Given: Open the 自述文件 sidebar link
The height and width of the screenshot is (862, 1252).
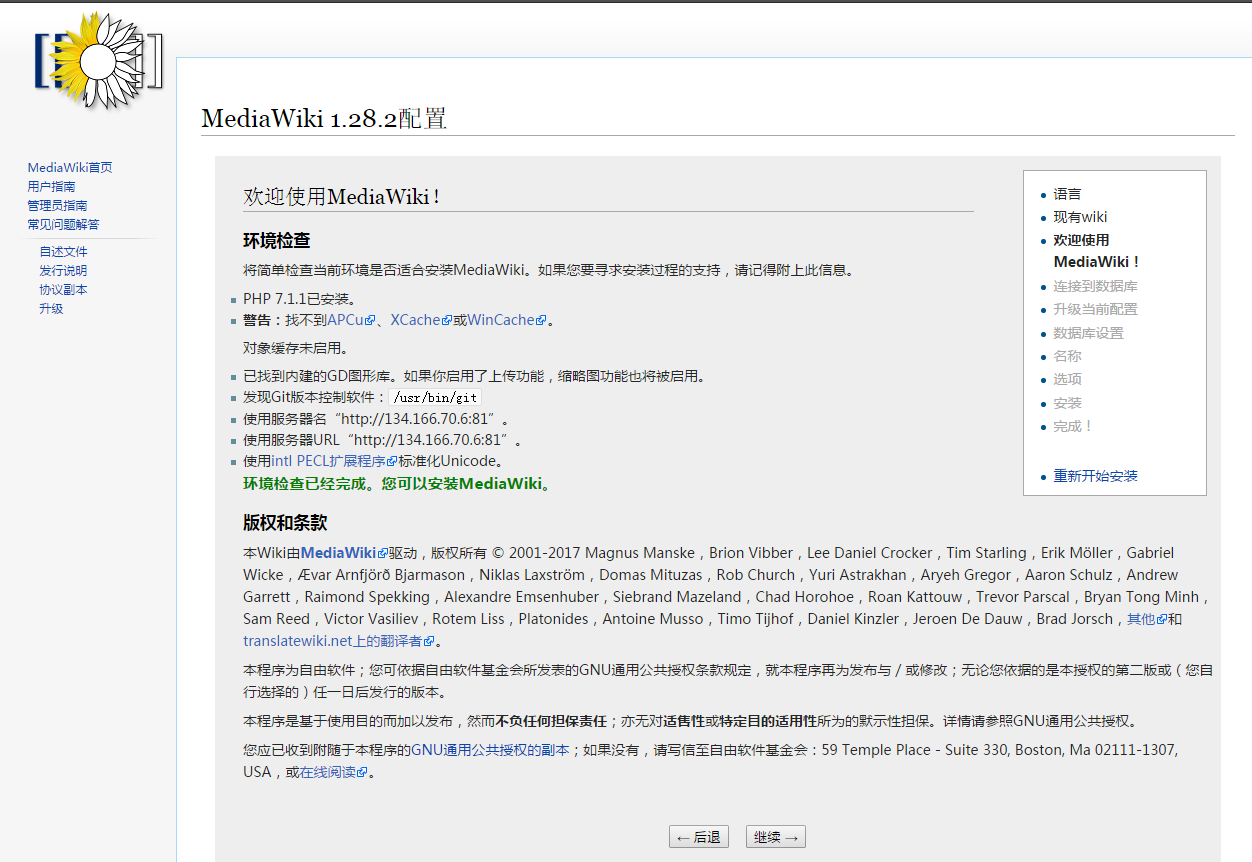Looking at the screenshot, I should (64, 252).
